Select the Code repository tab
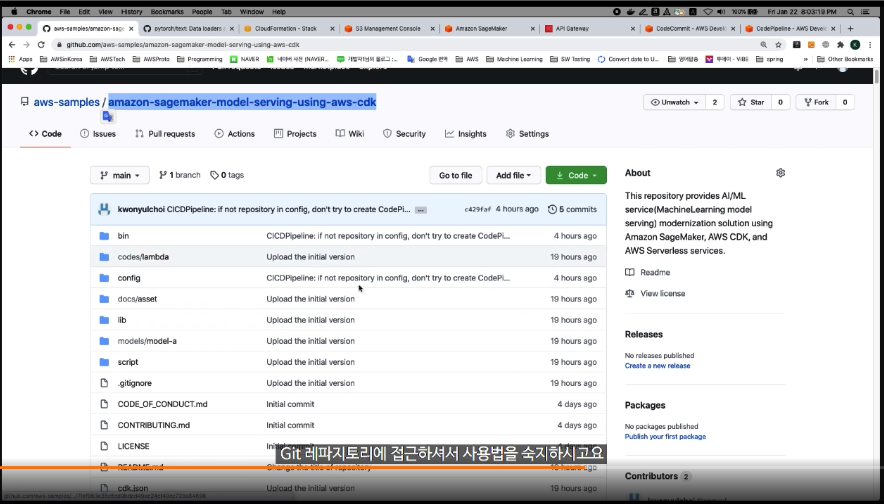The width and height of the screenshot is (884, 504). 45,134
